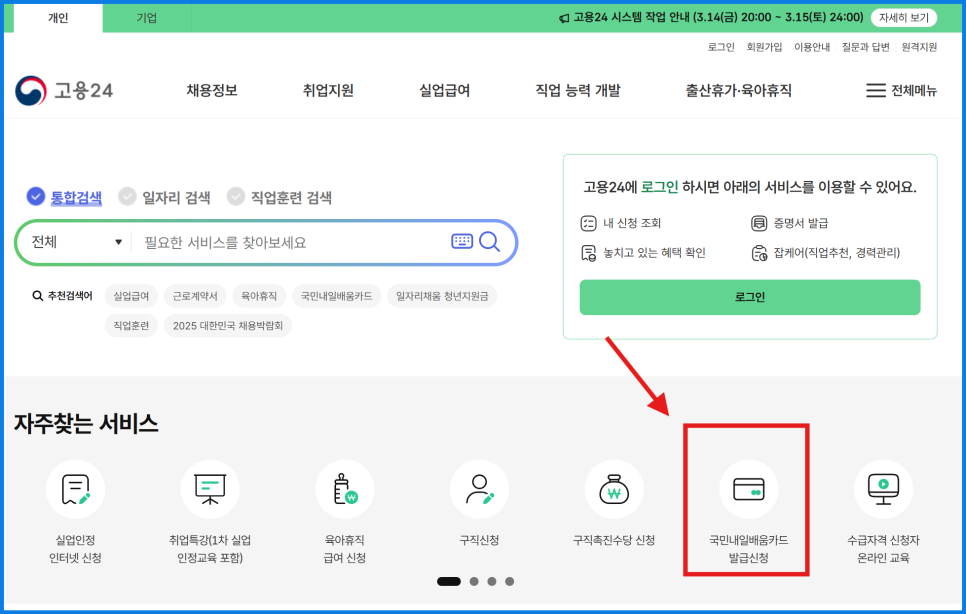Open 구직촉진수당 신청 money bag icon
The height and width of the screenshot is (614, 966).
[x=614, y=489]
